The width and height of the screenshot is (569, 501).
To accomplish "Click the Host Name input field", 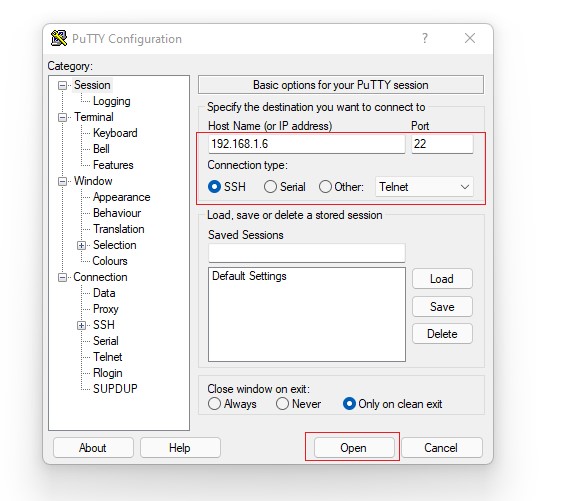I will coord(307,144).
